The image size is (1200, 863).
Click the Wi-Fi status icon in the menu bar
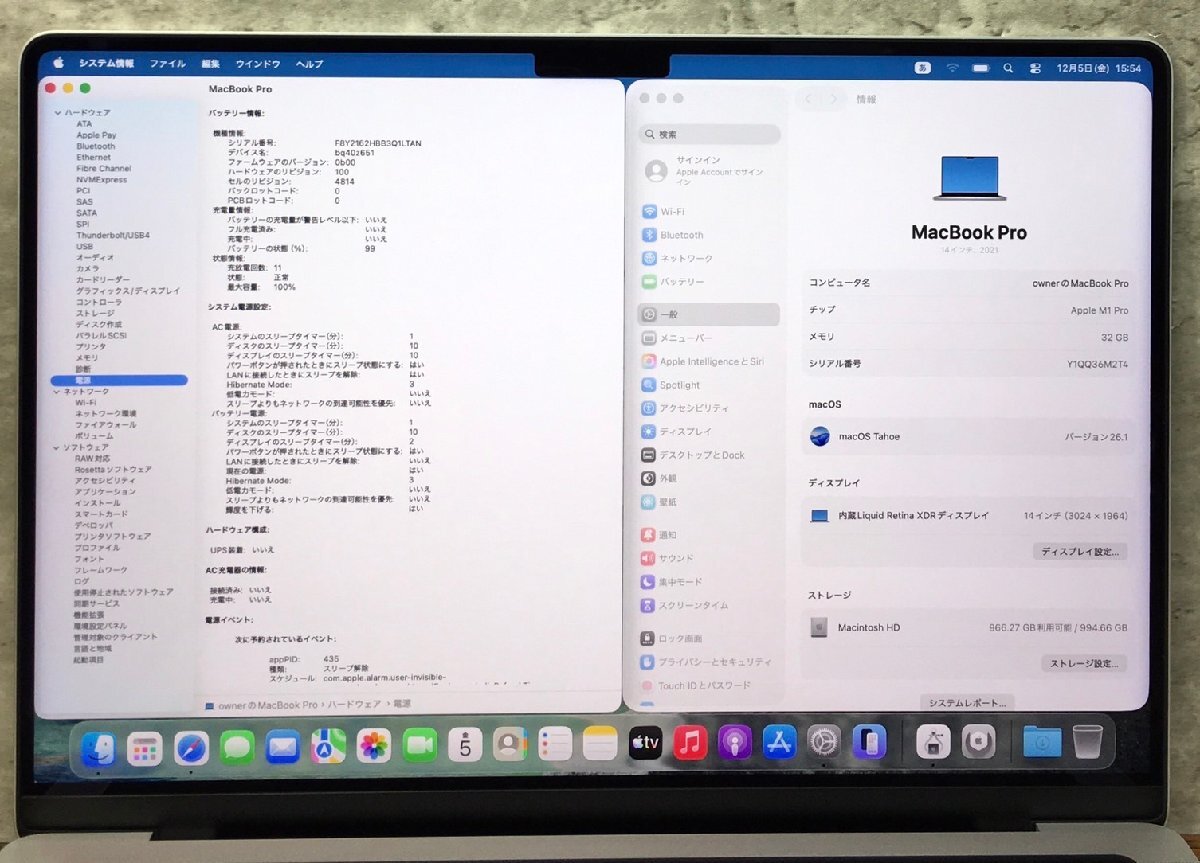click(952, 68)
